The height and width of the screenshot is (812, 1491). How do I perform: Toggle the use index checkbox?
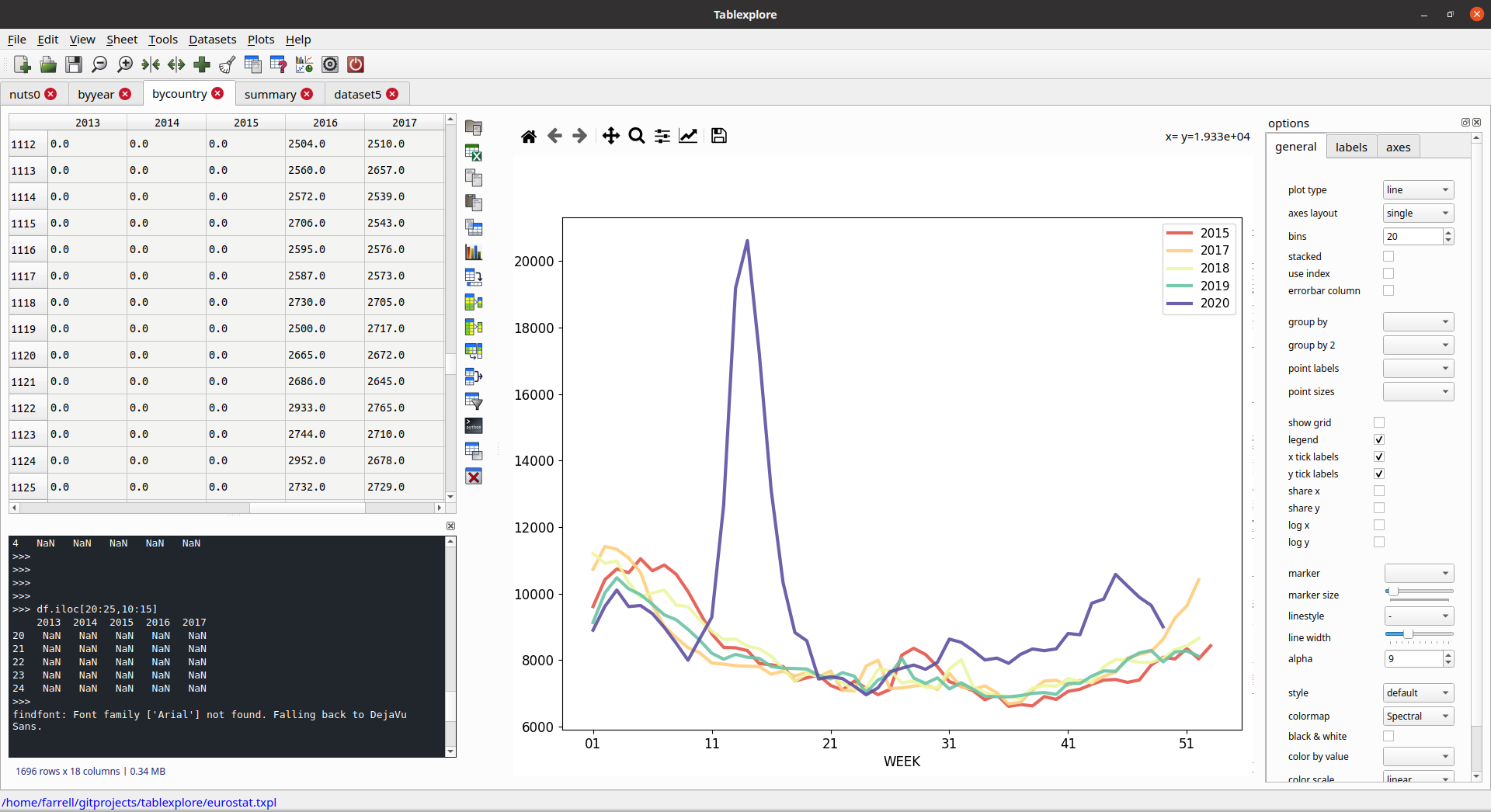[1388, 273]
